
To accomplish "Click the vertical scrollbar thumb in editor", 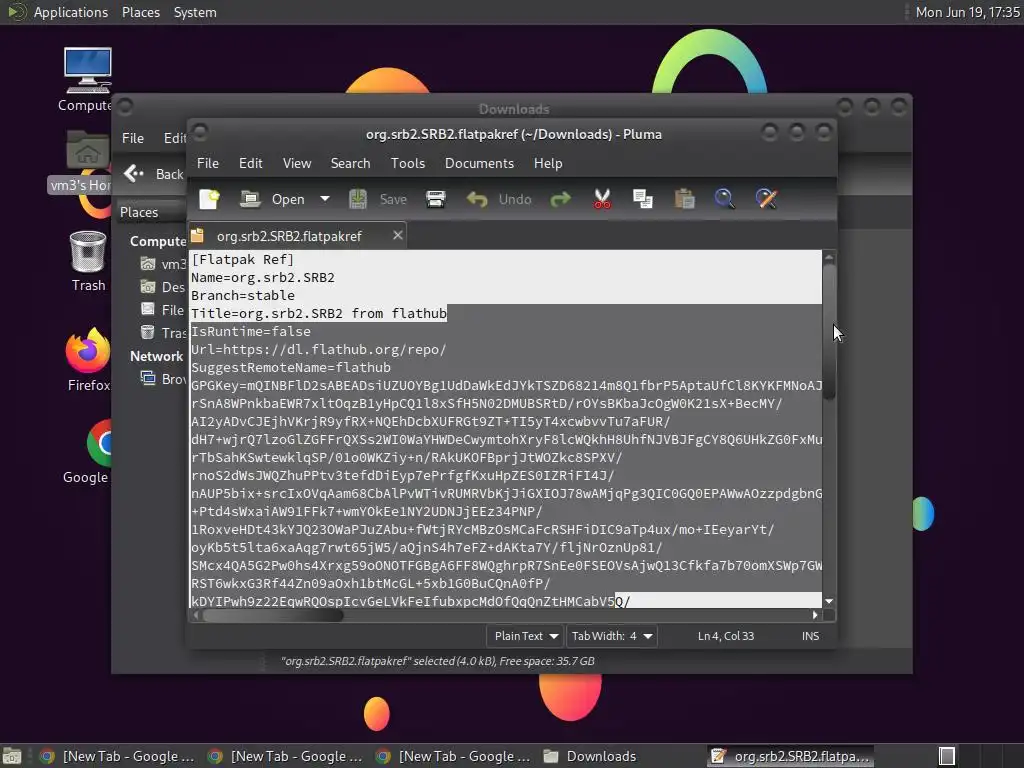I will tap(829, 330).
